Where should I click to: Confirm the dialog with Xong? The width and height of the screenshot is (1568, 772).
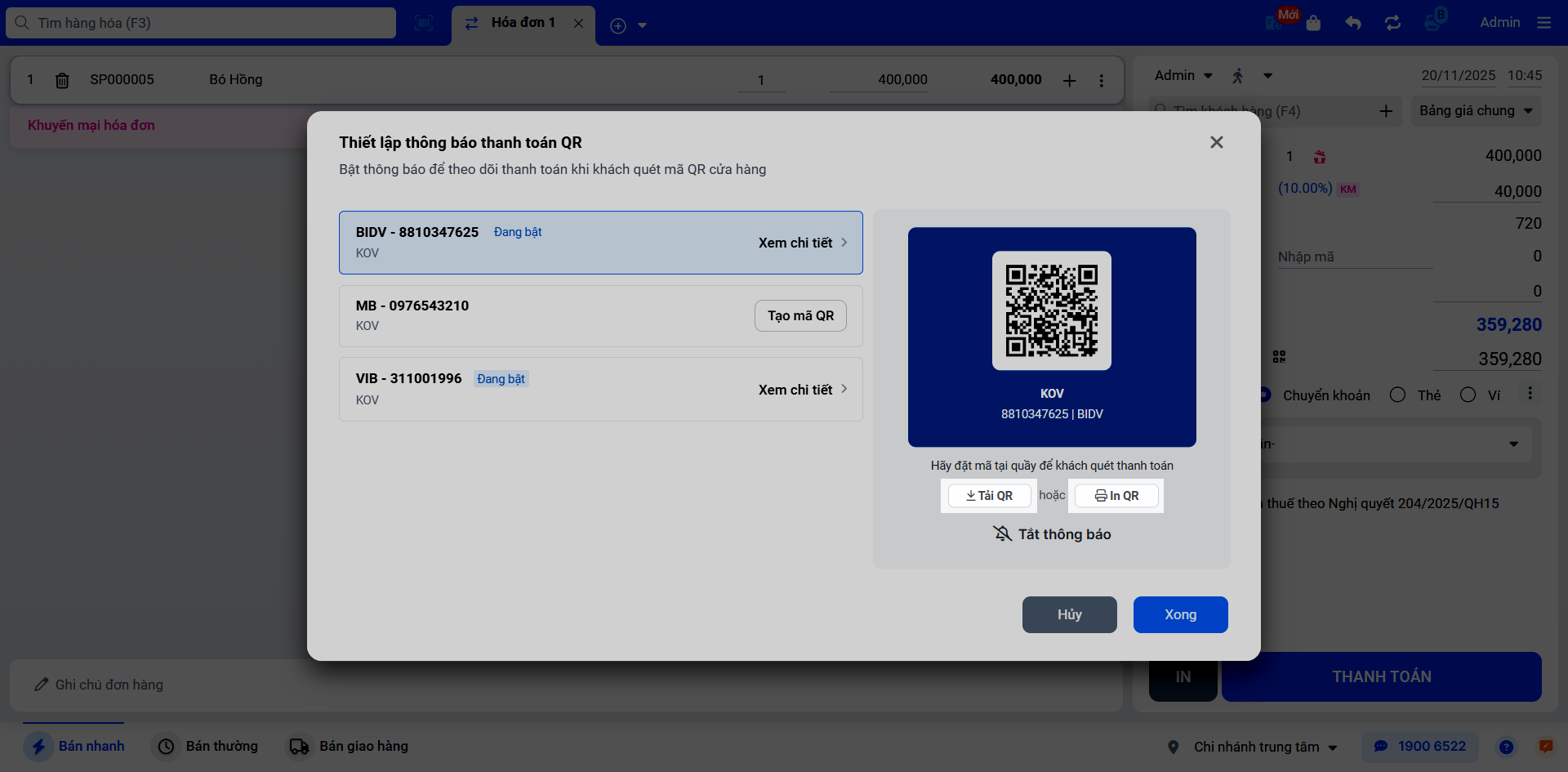click(1181, 614)
